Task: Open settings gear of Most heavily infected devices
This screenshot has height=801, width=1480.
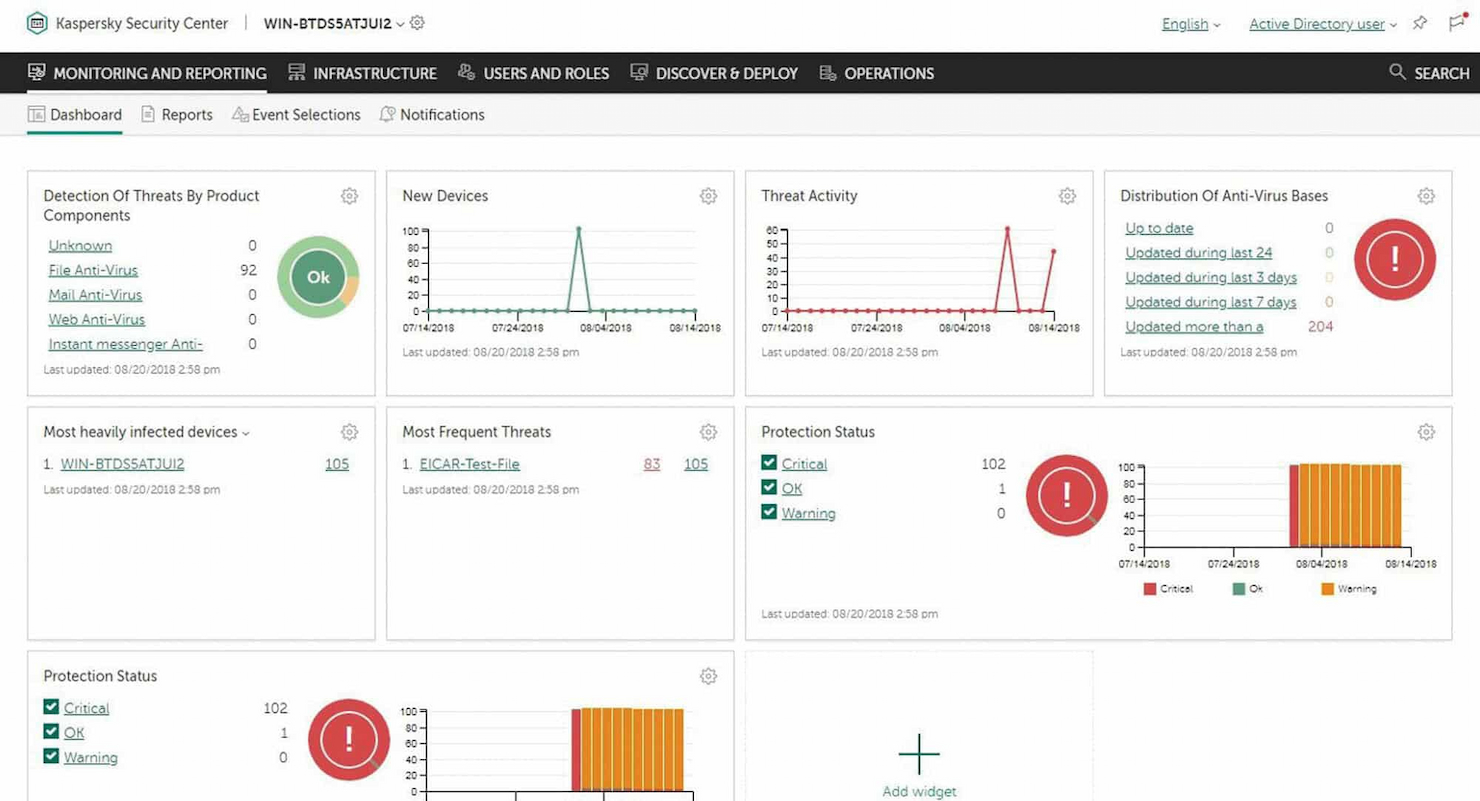Action: tap(349, 432)
